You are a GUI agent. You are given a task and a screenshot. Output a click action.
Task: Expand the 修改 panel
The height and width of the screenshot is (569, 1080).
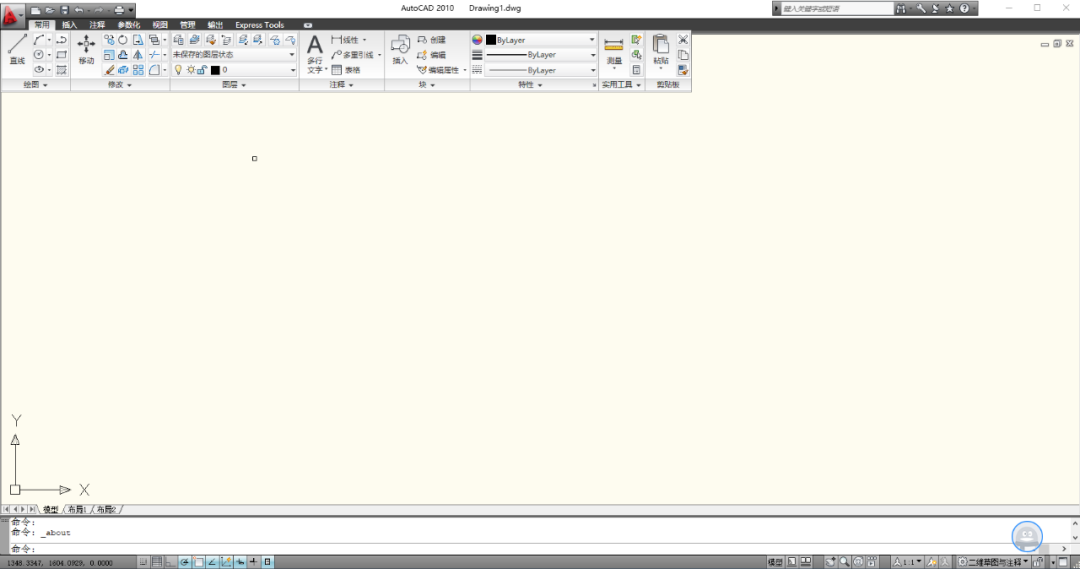tap(120, 85)
